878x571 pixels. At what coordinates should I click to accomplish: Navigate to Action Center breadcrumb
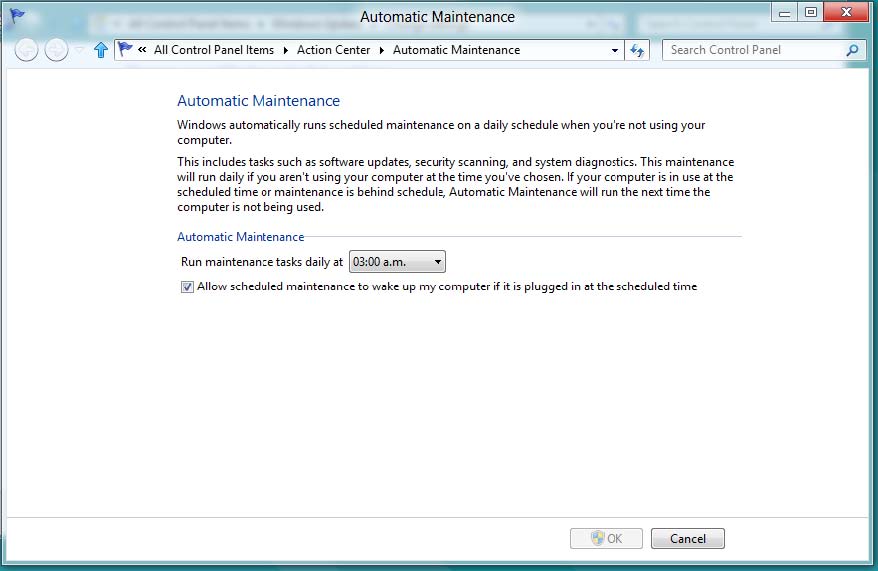coord(333,50)
